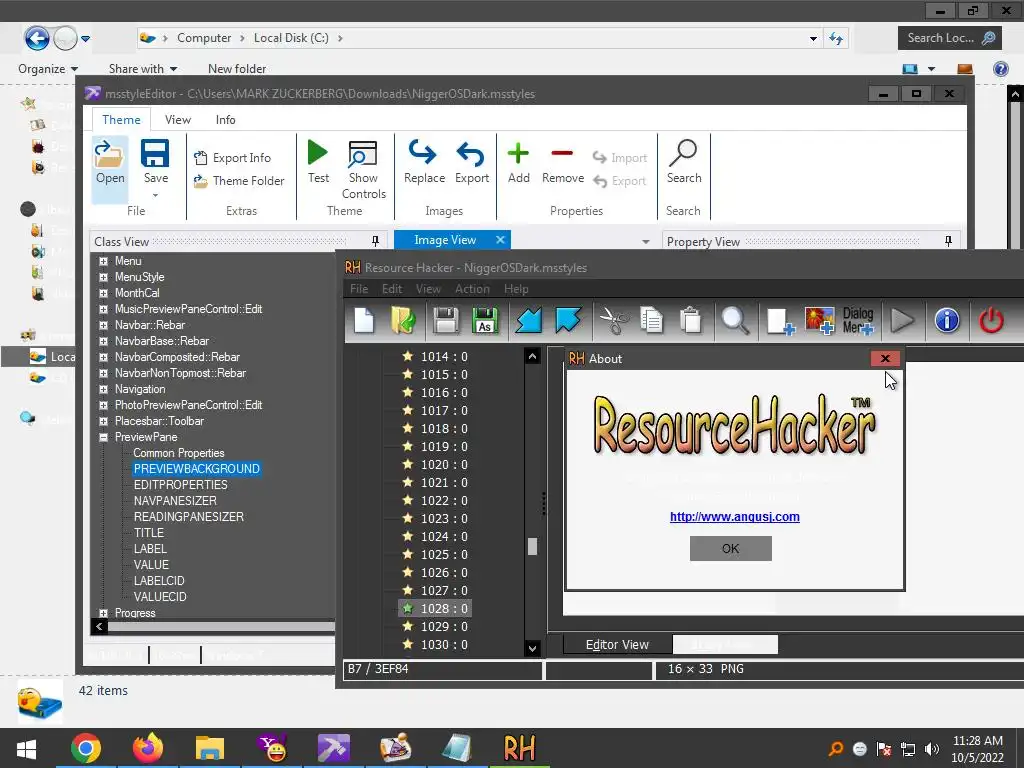1024x768 pixels.
Task: Click Show Controls in Theme group
Action: click(x=363, y=170)
